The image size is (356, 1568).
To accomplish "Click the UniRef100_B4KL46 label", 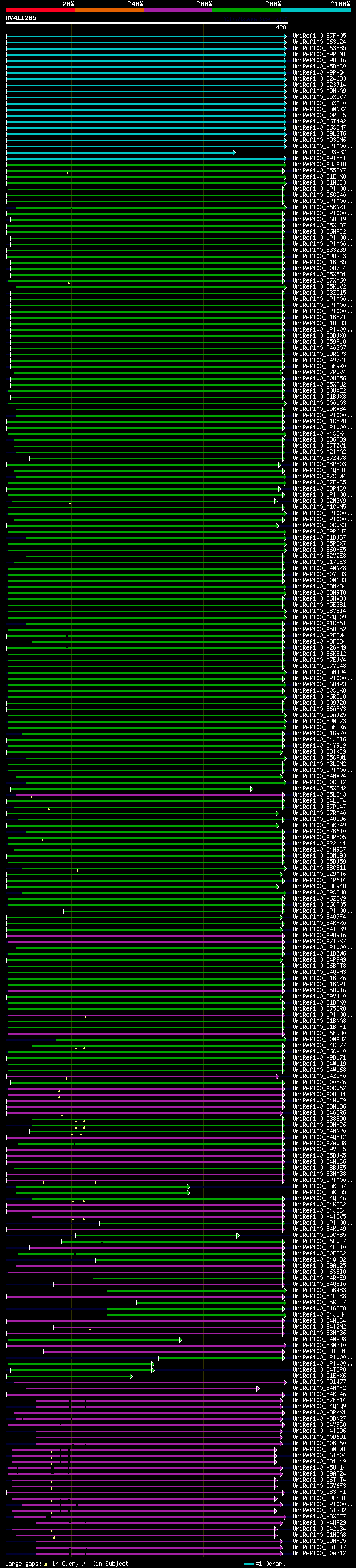I will tap(319, 1394).
